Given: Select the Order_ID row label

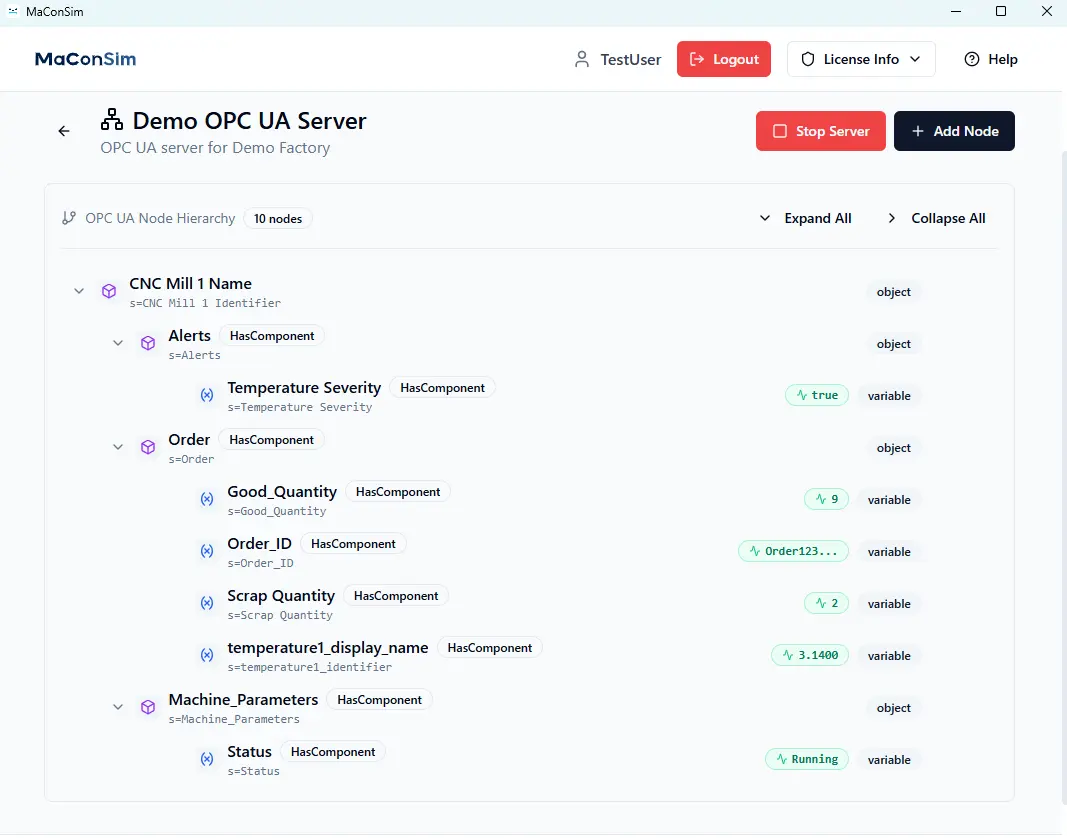Looking at the screenshot, I should pos(259,543).
